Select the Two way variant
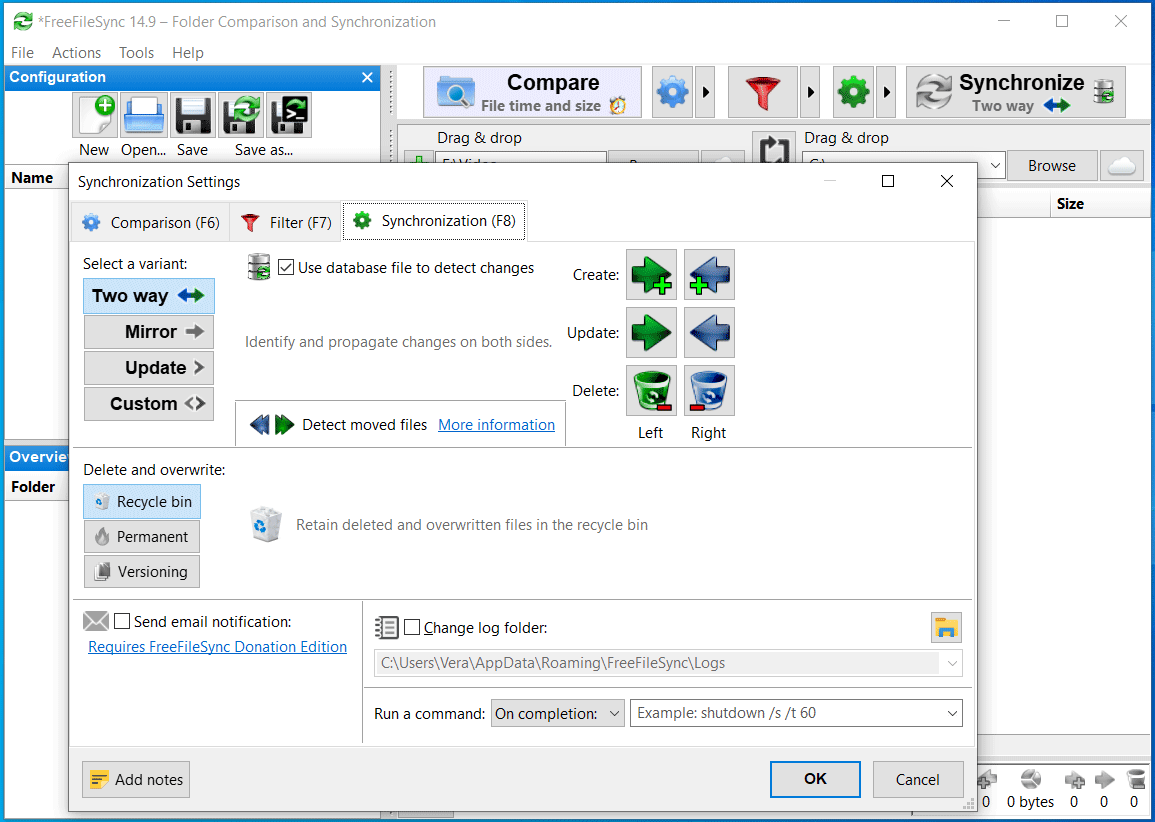The height and width of the screenshot is (822, 1155). [149, 296]
